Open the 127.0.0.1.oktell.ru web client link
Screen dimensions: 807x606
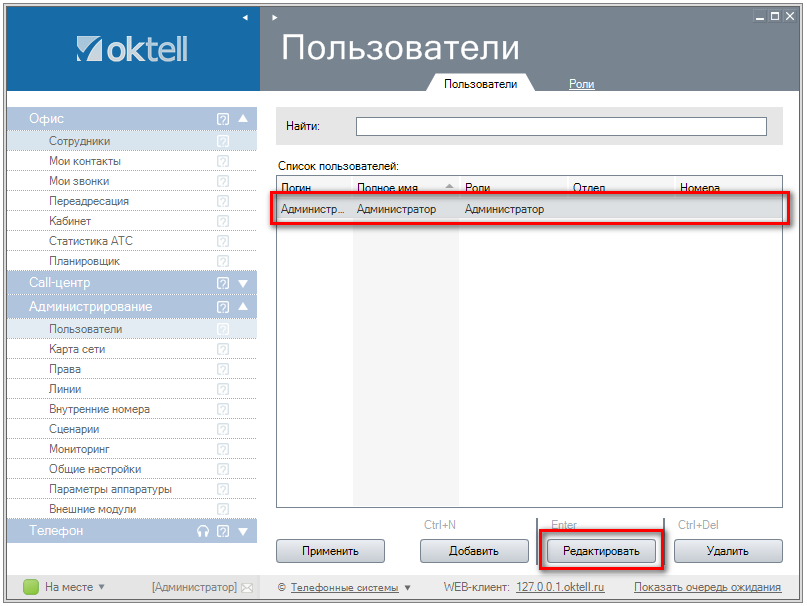tap(560, 587)
